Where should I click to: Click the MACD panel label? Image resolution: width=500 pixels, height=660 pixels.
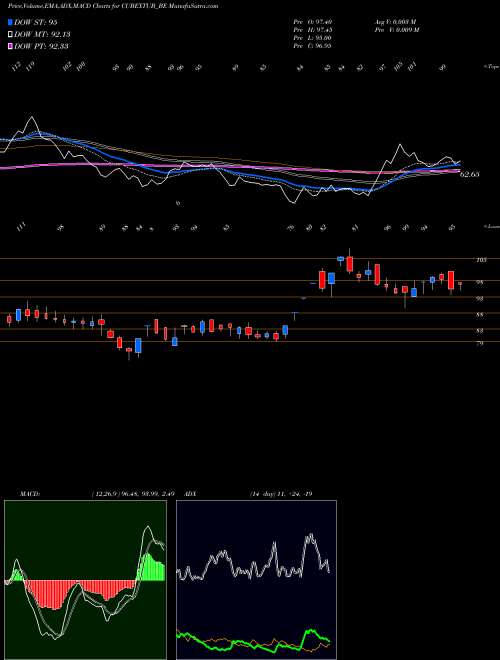pyautogui.click(x=30, y=494)
